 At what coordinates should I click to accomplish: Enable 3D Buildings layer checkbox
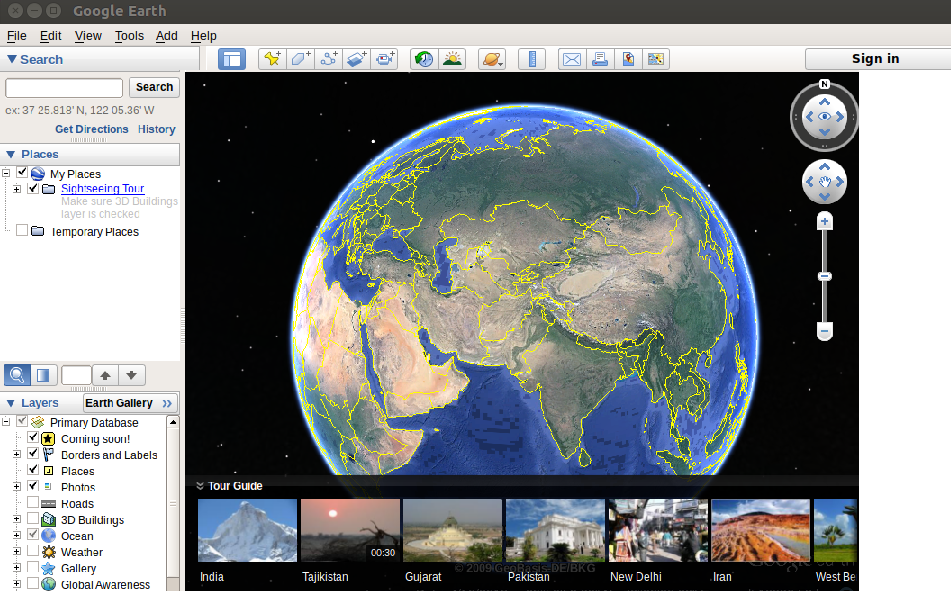pos(33,519)
